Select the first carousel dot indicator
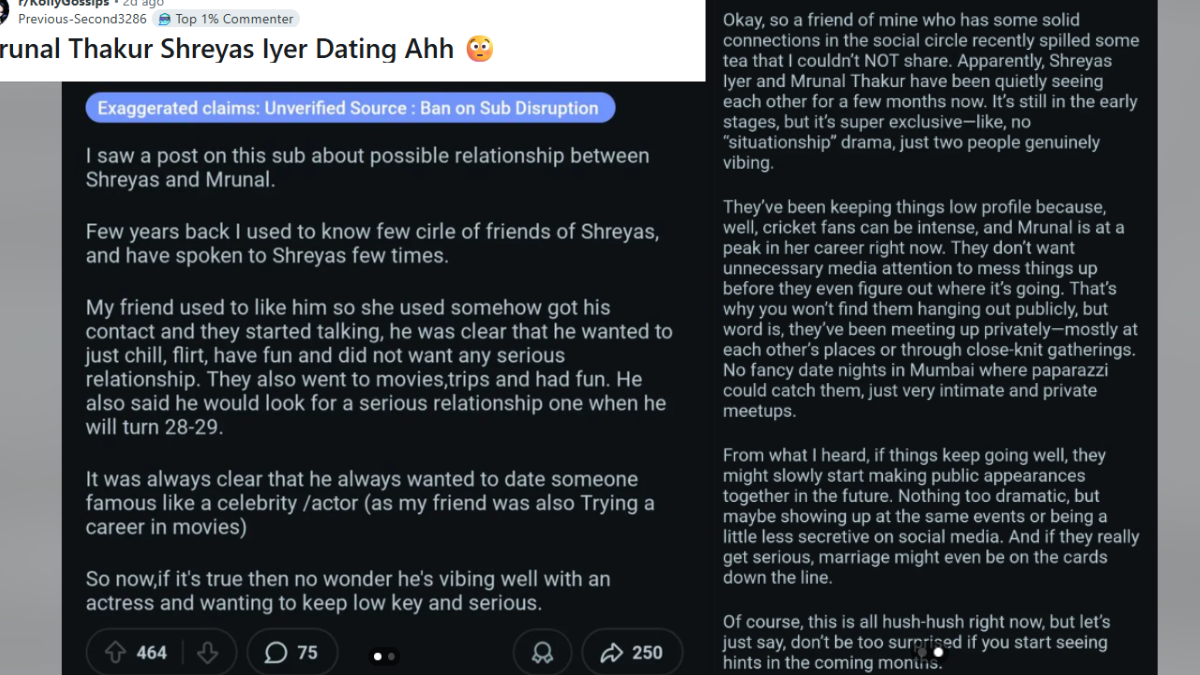Screen dimensions: 1200x675 coord(376,656)
